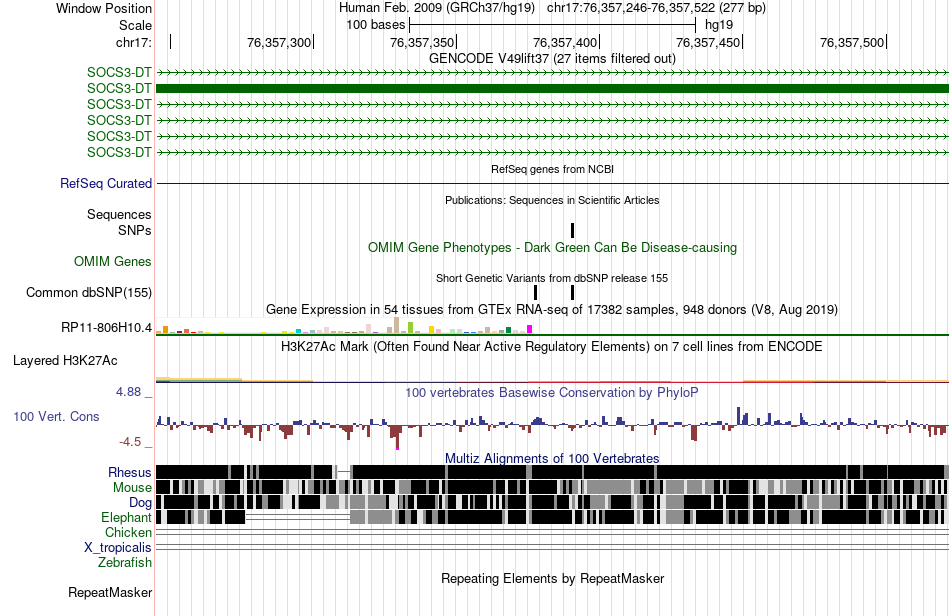Click the chr17: ruler label
The width and height of the screenshot is (950, 616).
(133, 42)
